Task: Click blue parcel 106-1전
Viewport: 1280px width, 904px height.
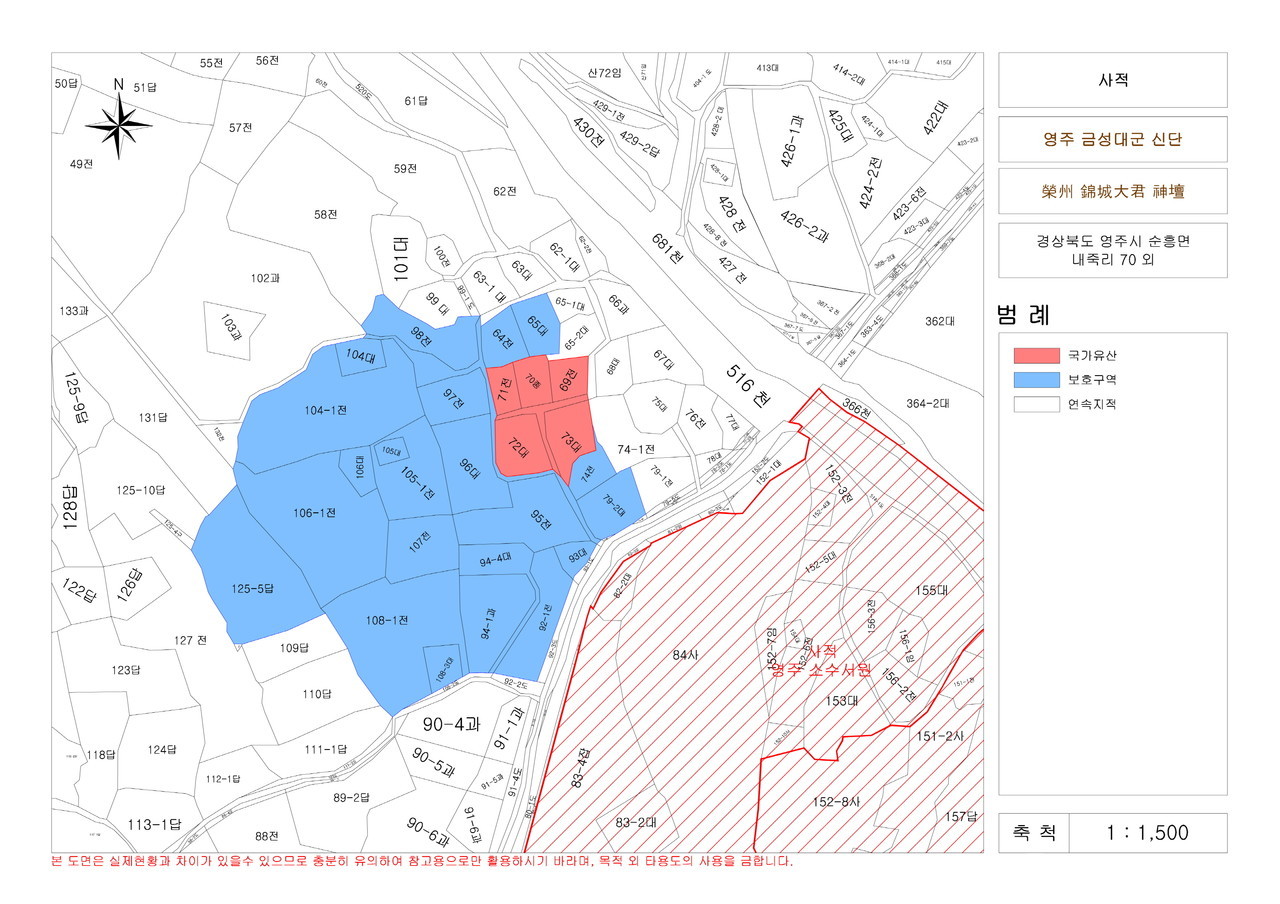Action: [x=314, y=513]
